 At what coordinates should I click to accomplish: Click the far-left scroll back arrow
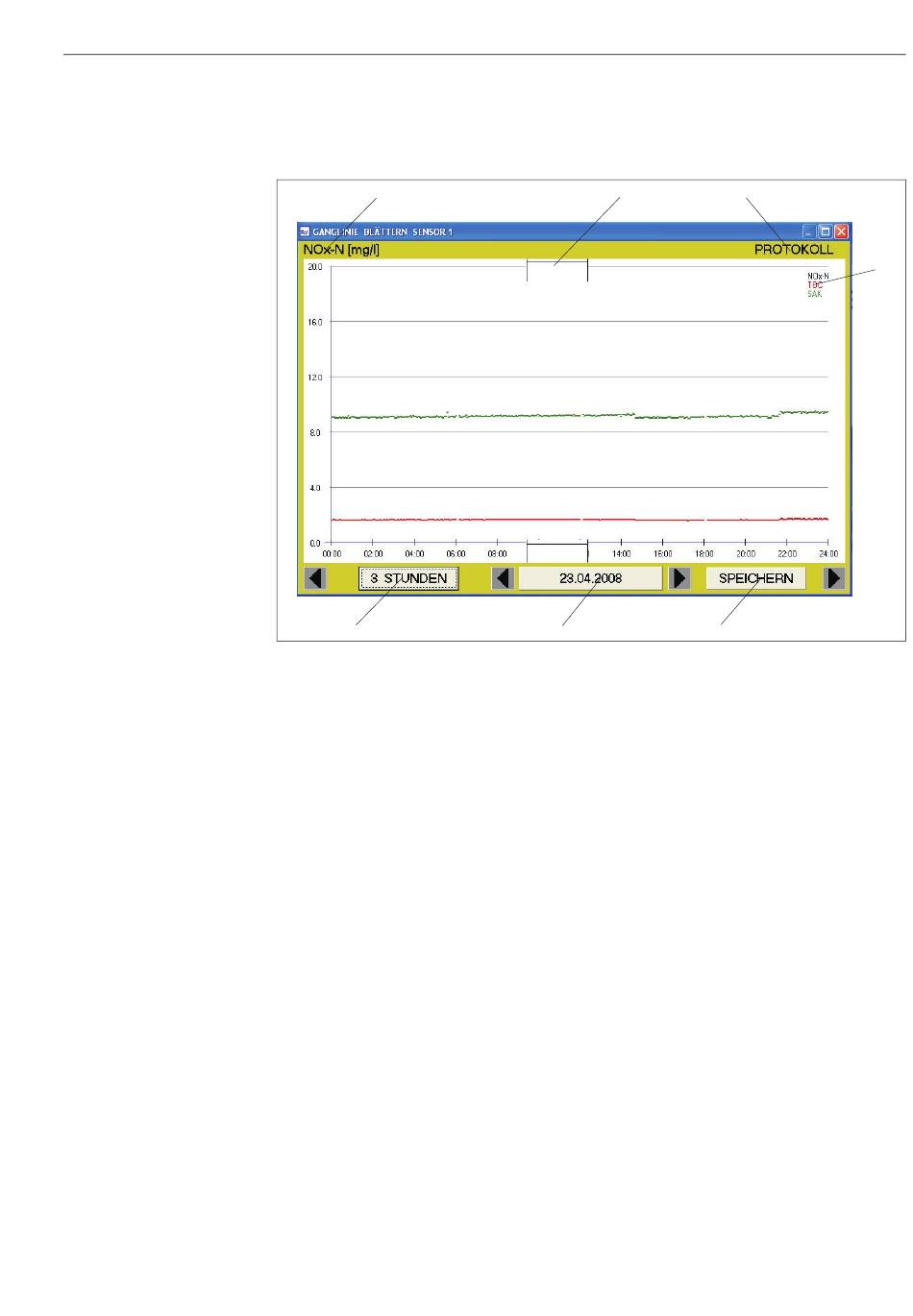[314, 578]
